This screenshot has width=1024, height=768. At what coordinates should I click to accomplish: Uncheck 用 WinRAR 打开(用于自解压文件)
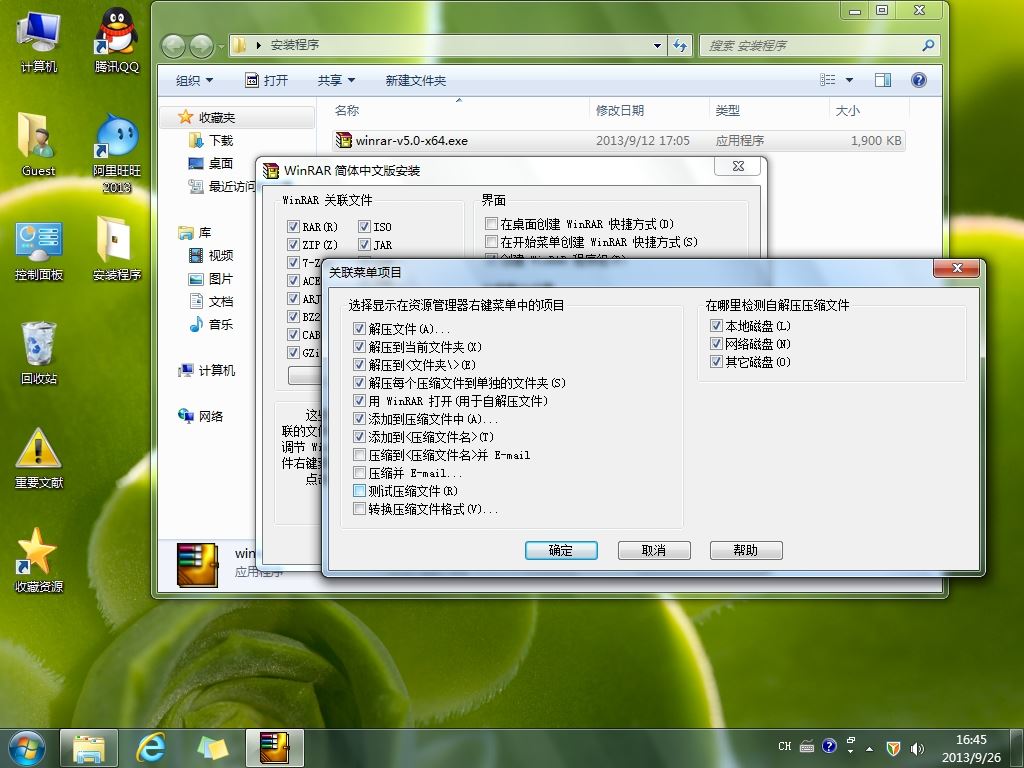[x=359, y=401]
